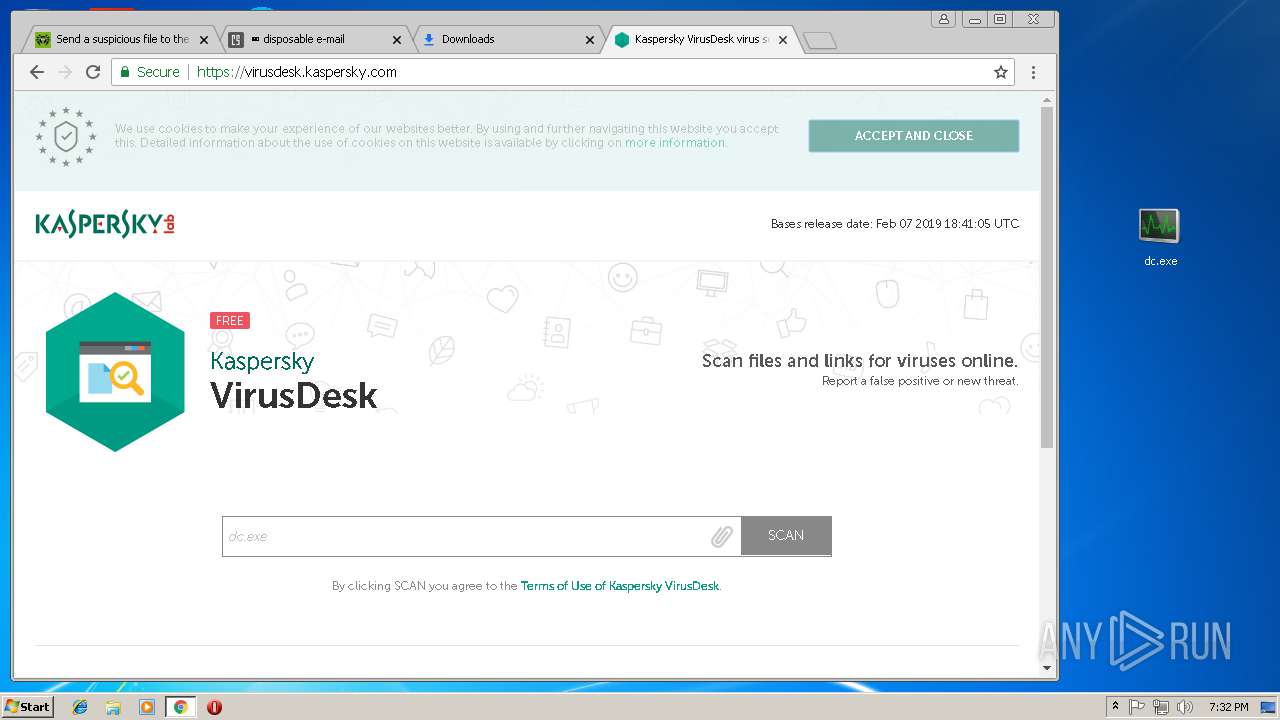This screenshot has height=720, width=1280.
Task: Close the Kaspersky VirusDesk tab
Action: (x=783, y=40)
